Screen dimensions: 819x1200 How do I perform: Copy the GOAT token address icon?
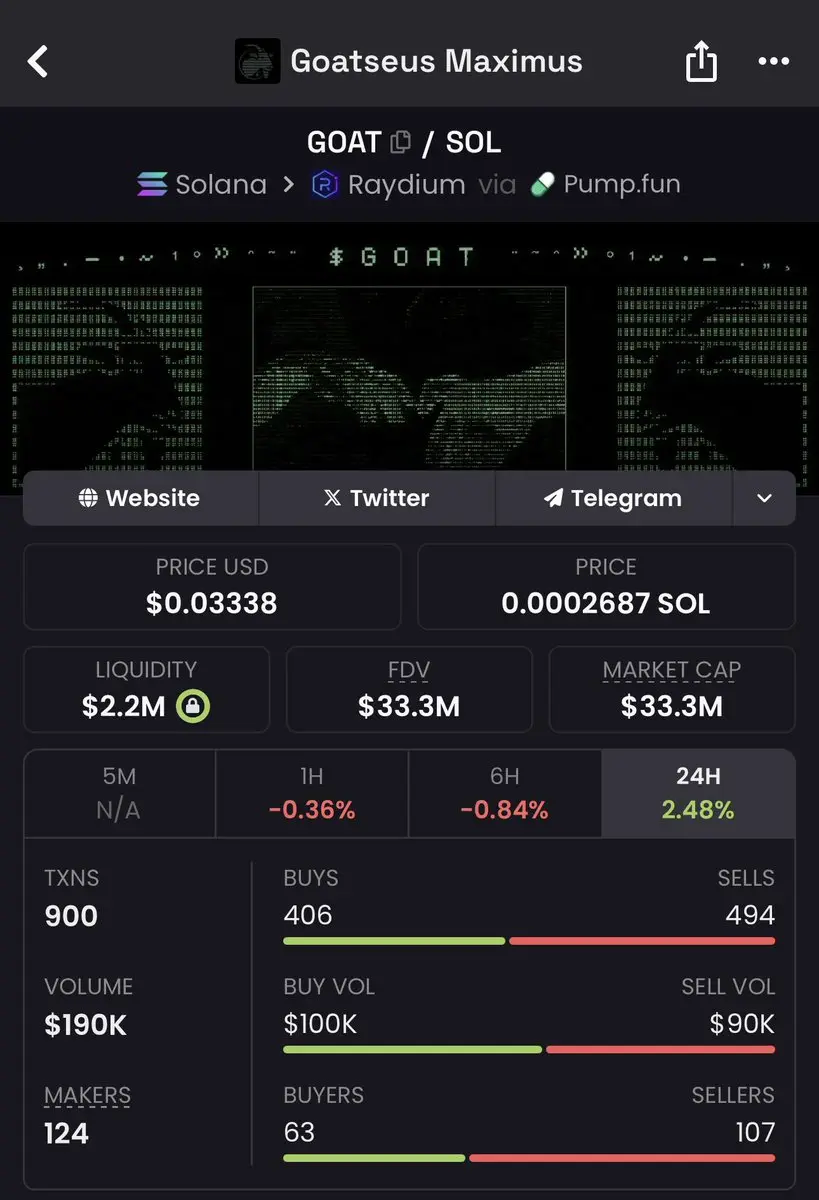pos(400,142)
